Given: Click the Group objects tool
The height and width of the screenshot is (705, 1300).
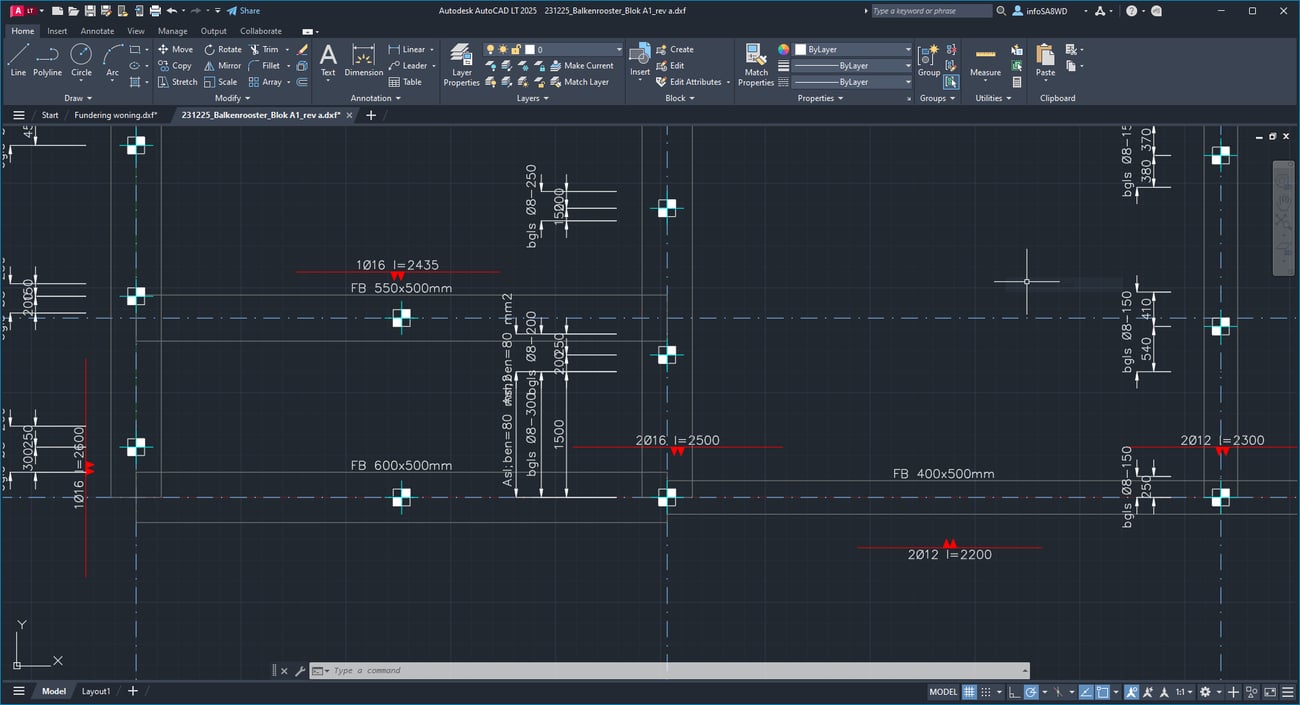Looking at the screenshot, I should pyautogui.click(x=929, y=60).
